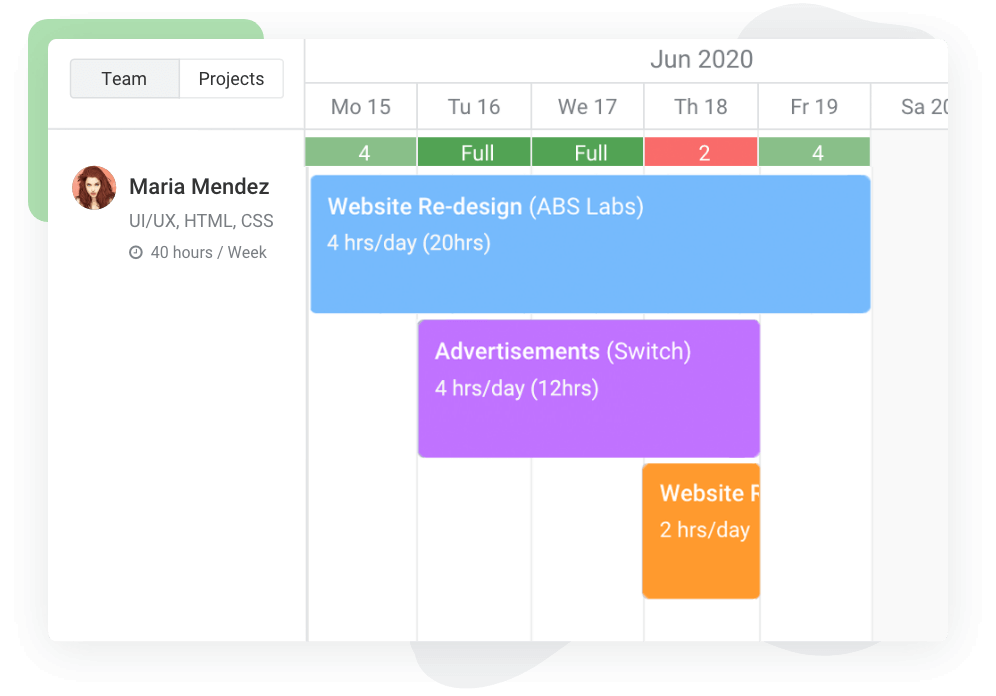Open the Website Re-design ABS Labs booking
996x696 pixels.
pyautogui.click(x=589, y=244)
